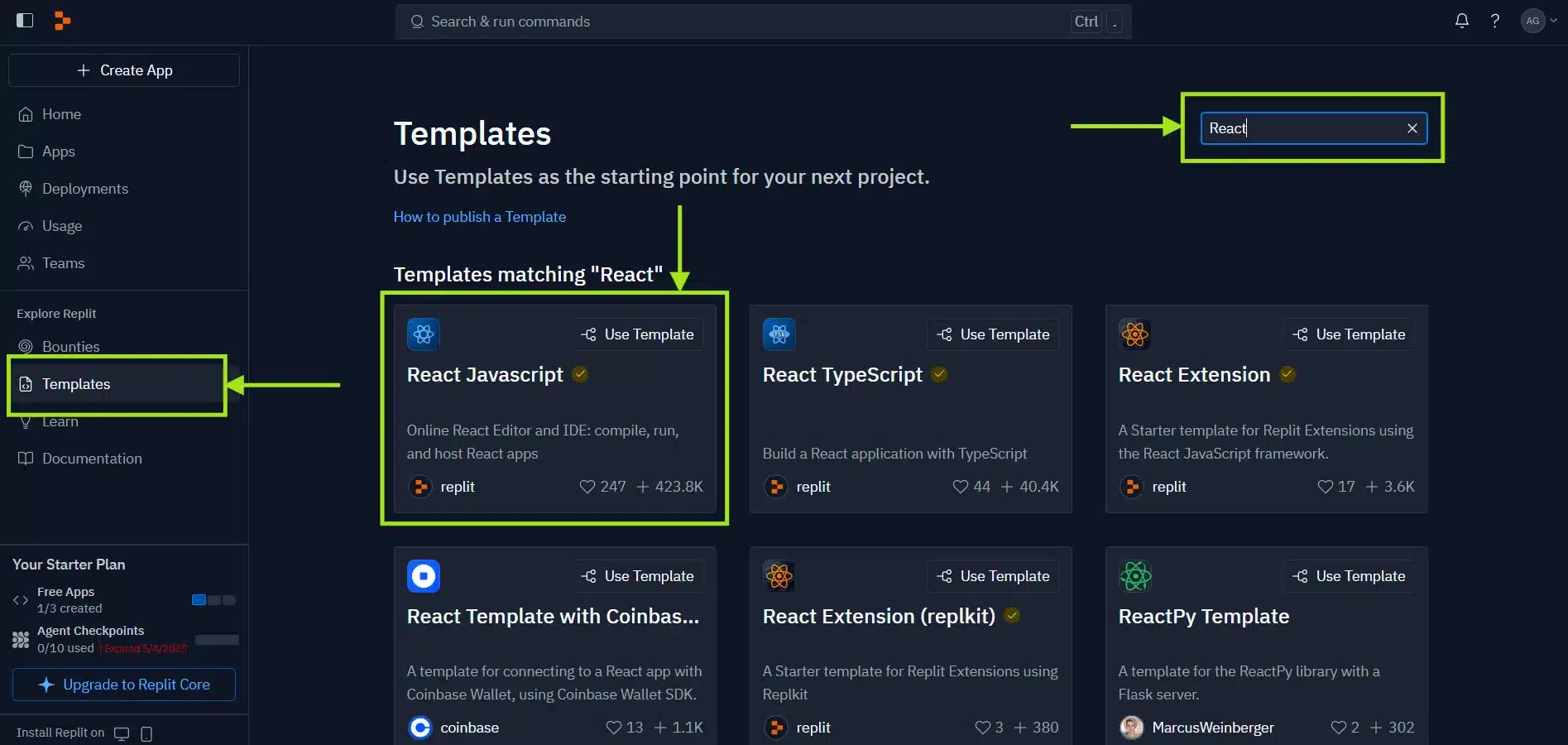1568x745 pixels.
Task: Use Template for ReactPy Template
Action: pyautogui.click(x=1349, y=576)
